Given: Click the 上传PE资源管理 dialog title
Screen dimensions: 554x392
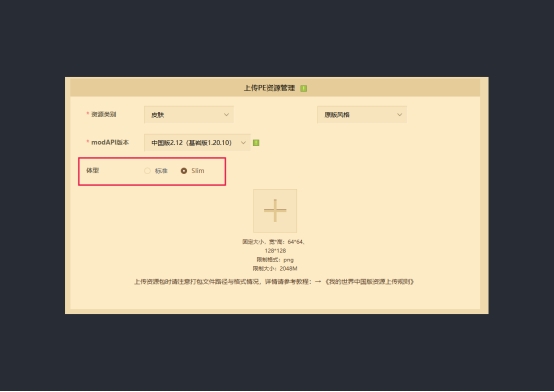Looking at the screenshot, I should coord(269,88).
